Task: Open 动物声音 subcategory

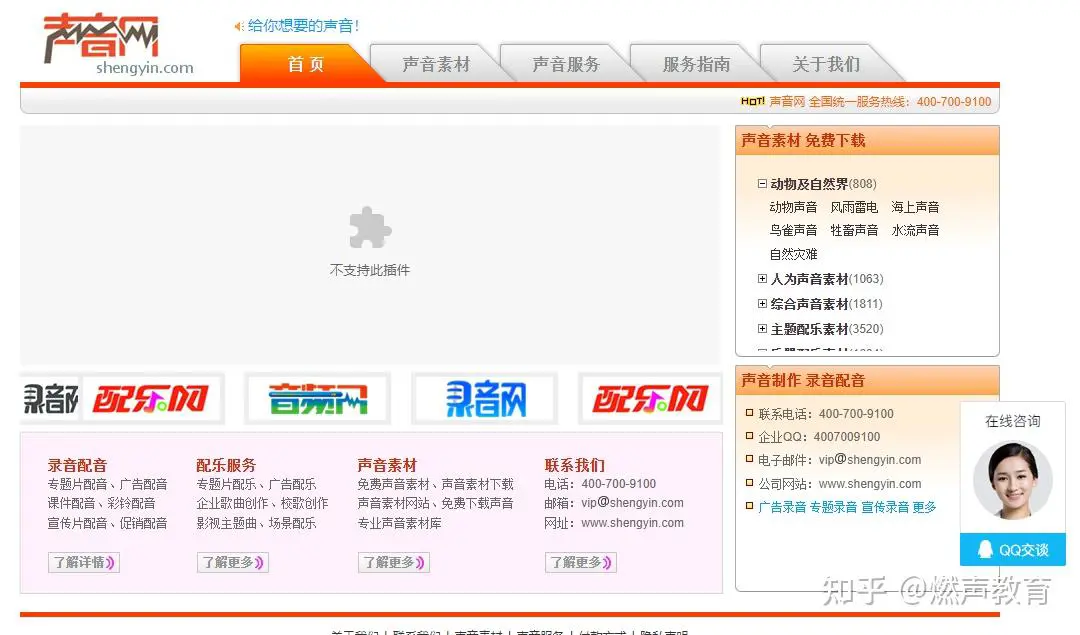Action: pos(793,207)
